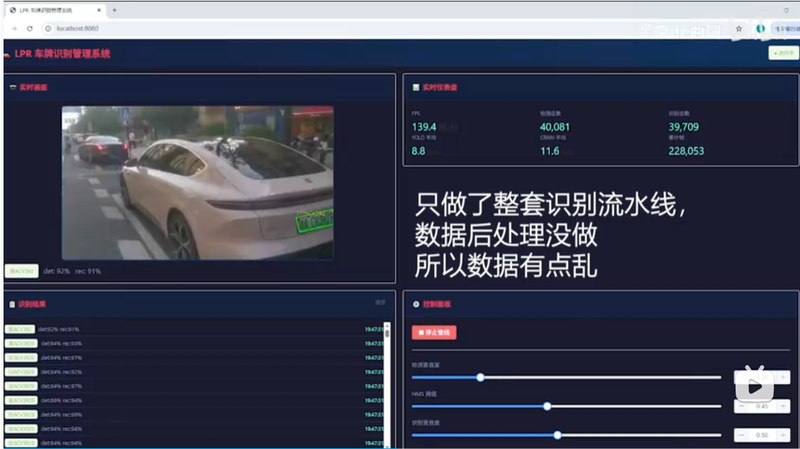Image resolution: width=800 pixels, height=449 pixels.
Task: Select the result row det:92% rec:91%
Action: tap(196, 329)
